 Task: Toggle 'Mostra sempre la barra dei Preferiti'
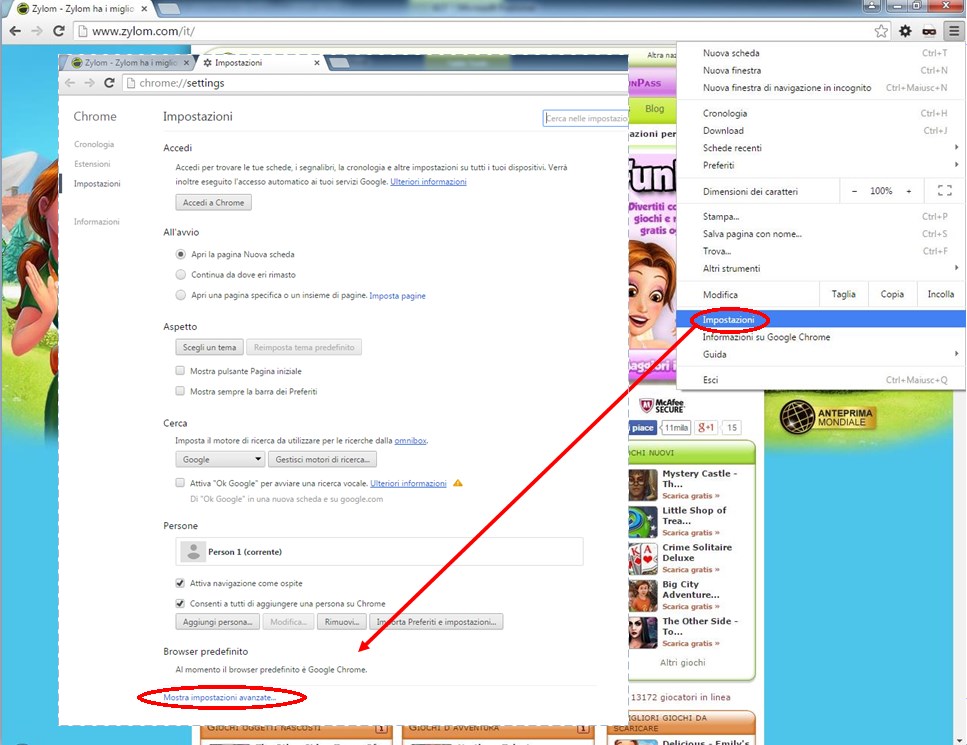(181, 391)
